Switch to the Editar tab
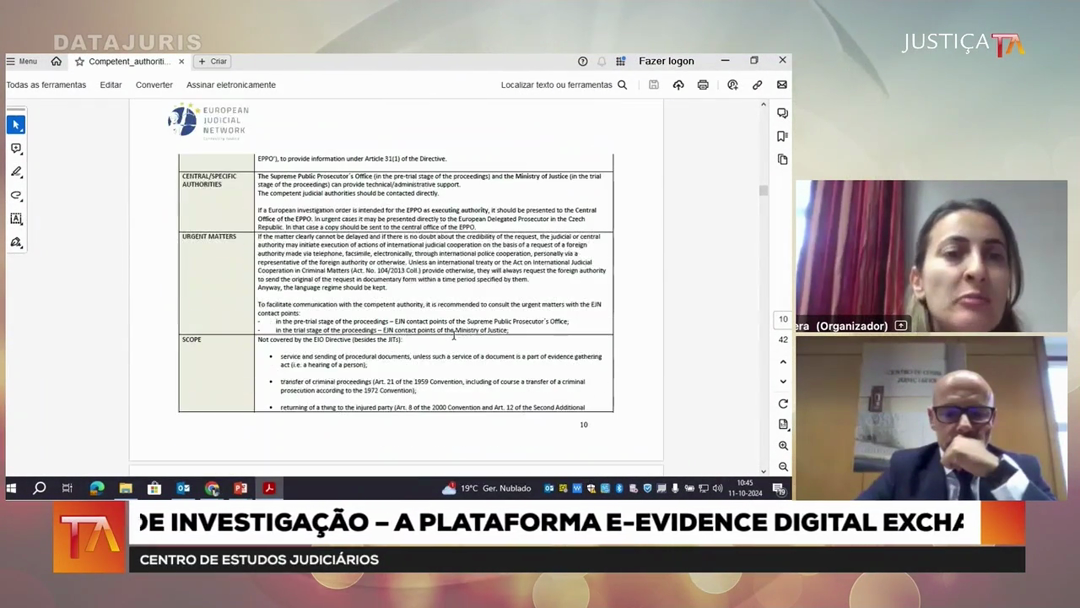 (x=111, y=85)
